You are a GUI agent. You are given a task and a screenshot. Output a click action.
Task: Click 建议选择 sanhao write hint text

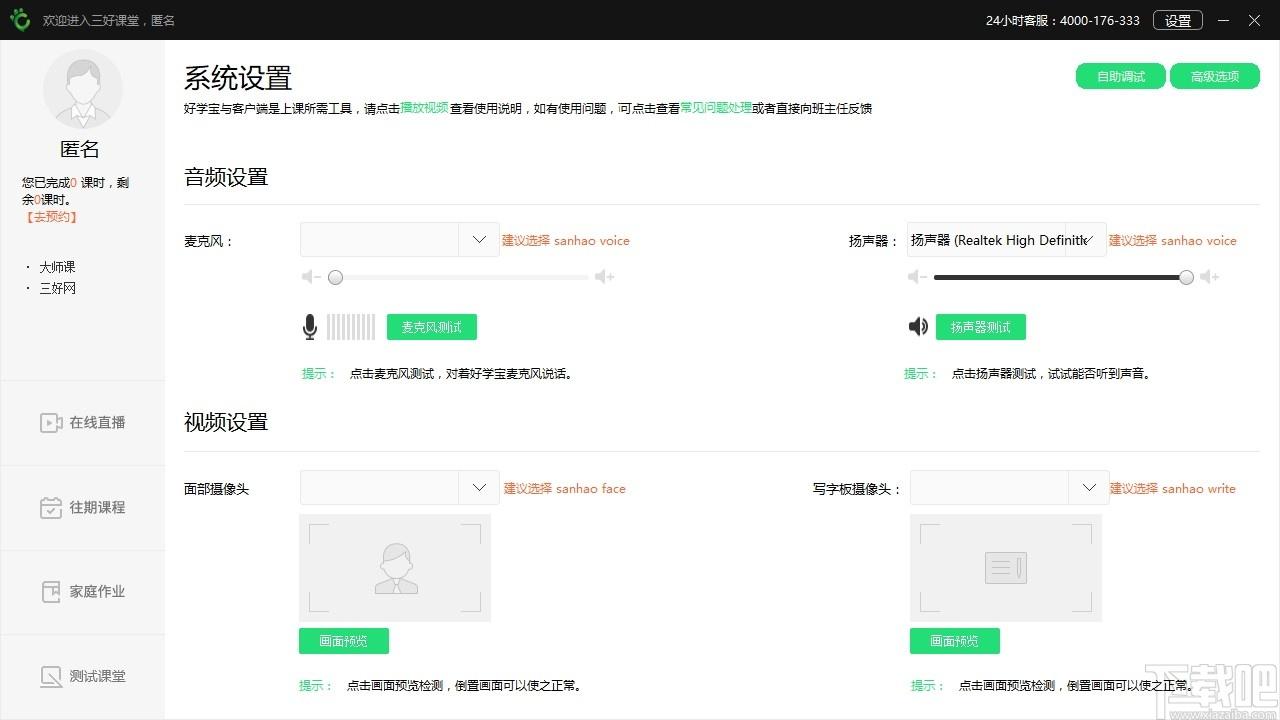click(1173, 488)
